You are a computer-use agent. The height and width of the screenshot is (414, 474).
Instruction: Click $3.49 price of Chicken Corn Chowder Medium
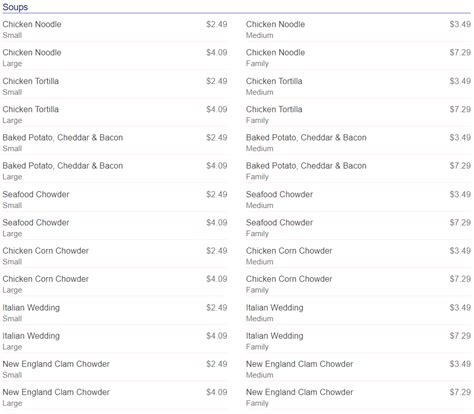coord(460,251)
